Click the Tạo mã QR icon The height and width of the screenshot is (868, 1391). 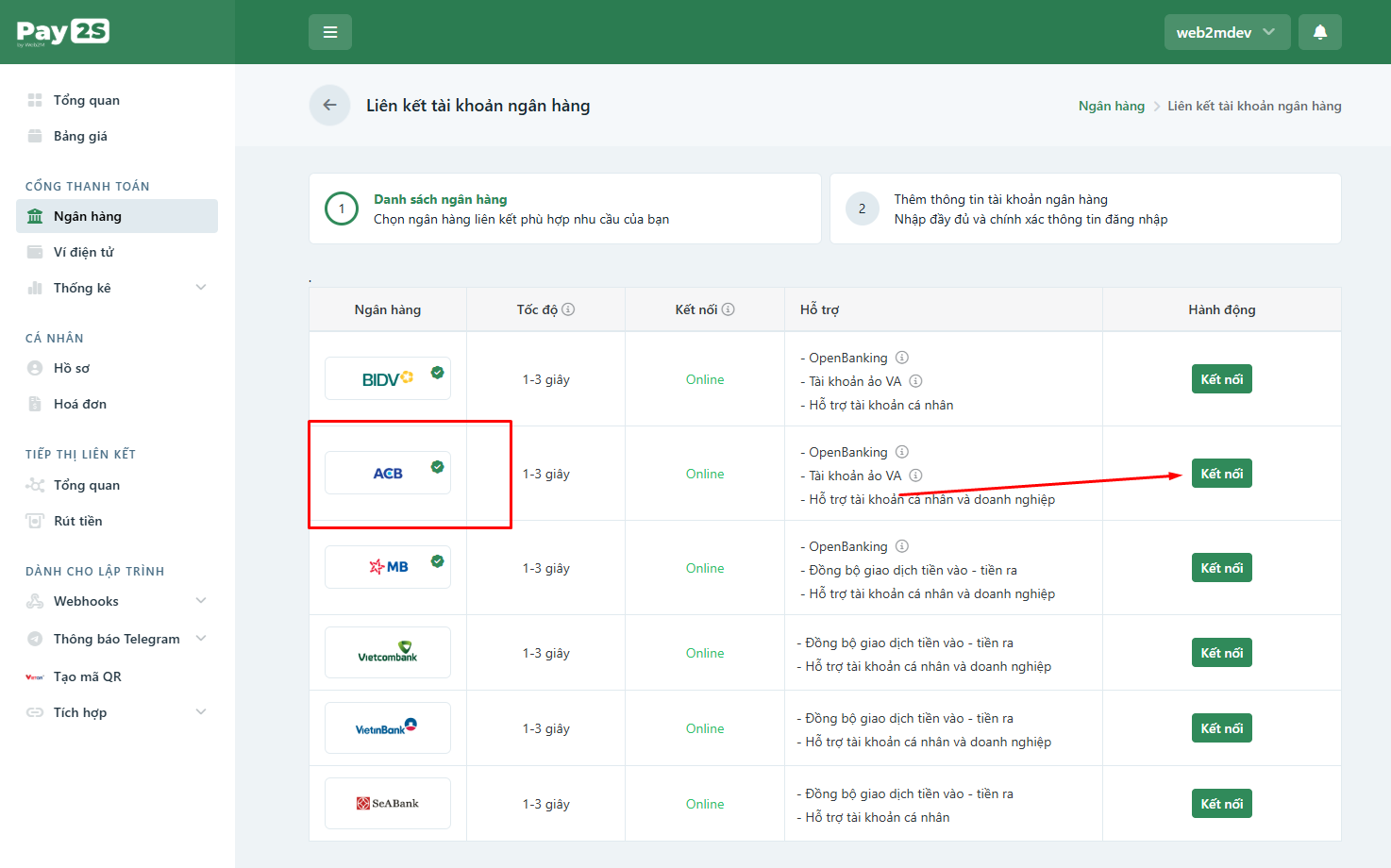(35, 676)
